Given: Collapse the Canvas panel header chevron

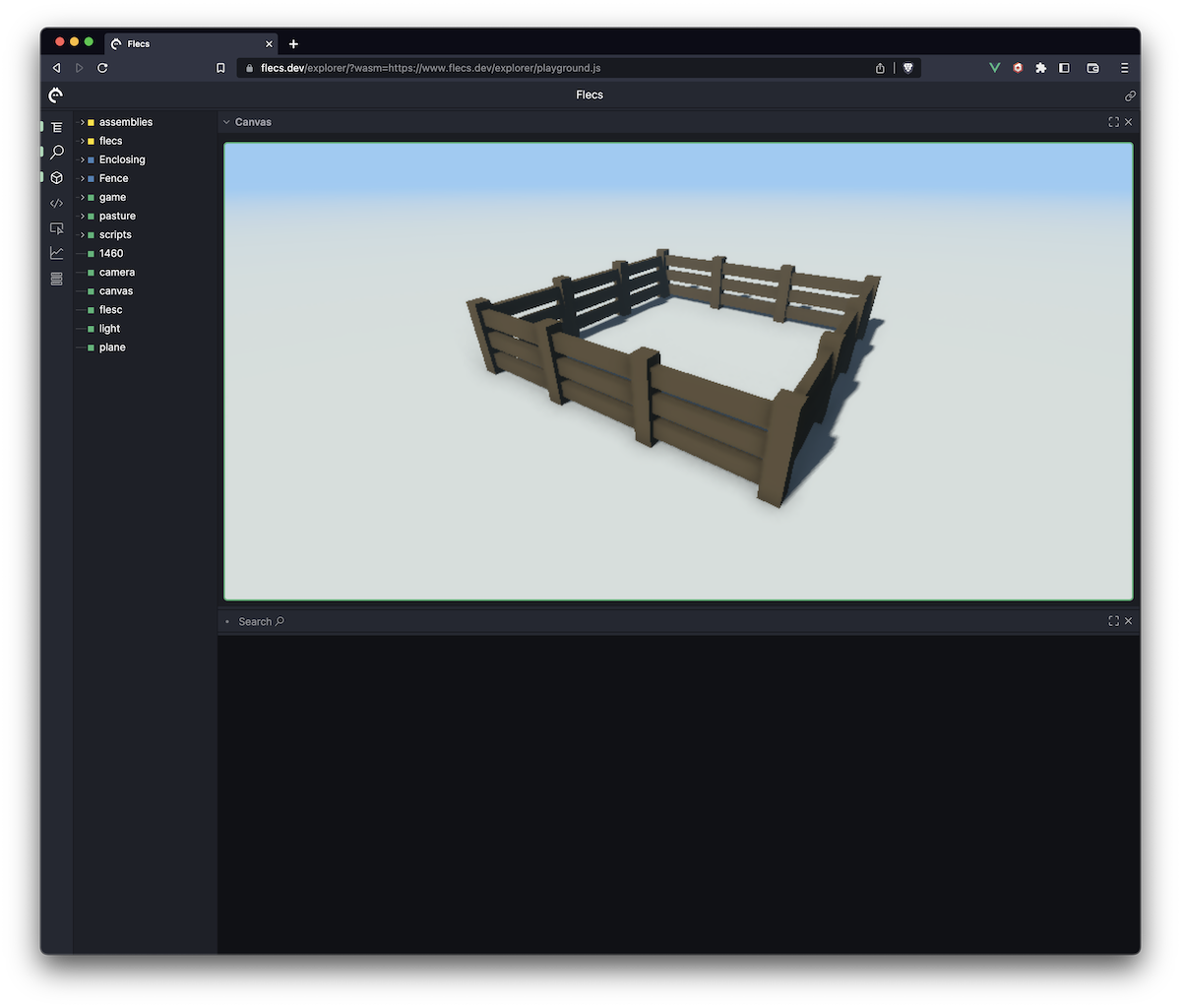Looking at the screenshot, I should (x=227, y=121).
